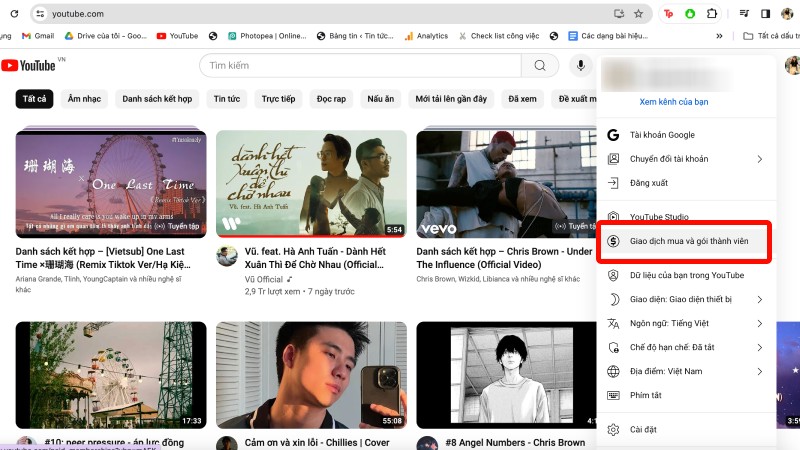Select the Âm nhạc filter chip
800x450 pixels.
(84, 98)
